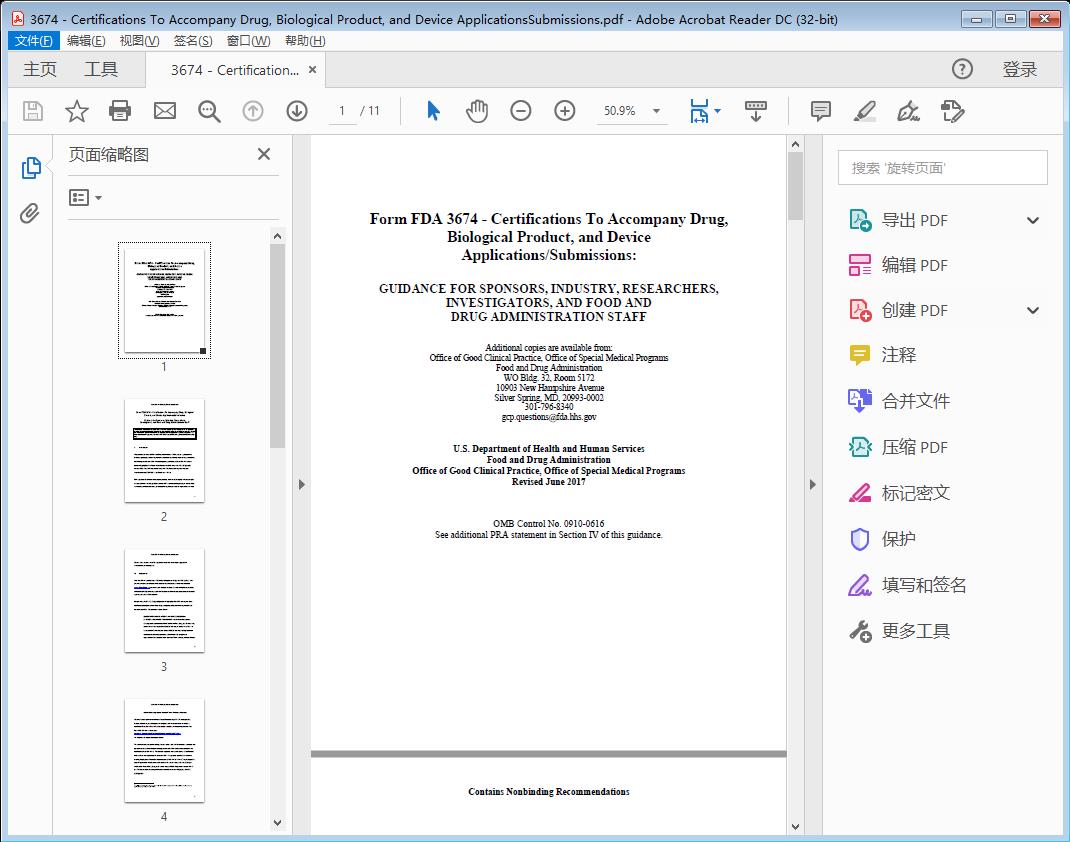Screen dimensions: 1070x842
Task: Email the PDF as attachment
Action: pos(164,111)
